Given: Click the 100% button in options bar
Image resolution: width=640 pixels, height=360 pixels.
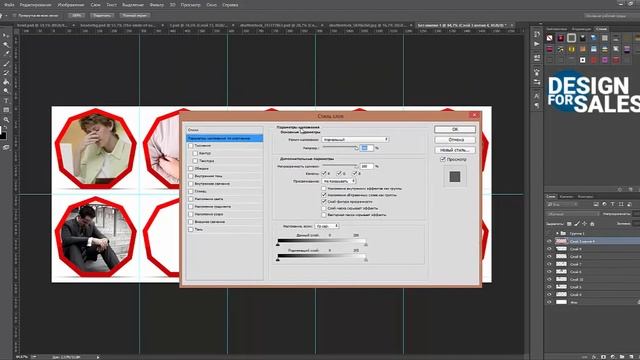Looking at the screenshot, I should [x=76, y=16].
